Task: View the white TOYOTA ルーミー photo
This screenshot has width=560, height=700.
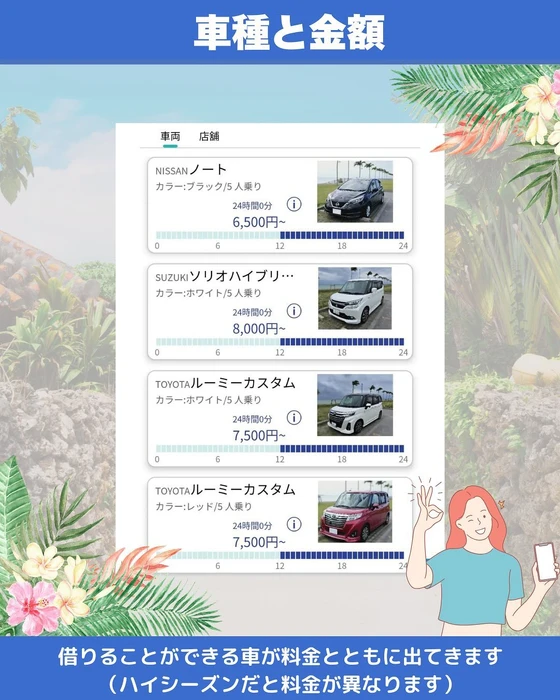Action: click(x=355, y=405)
